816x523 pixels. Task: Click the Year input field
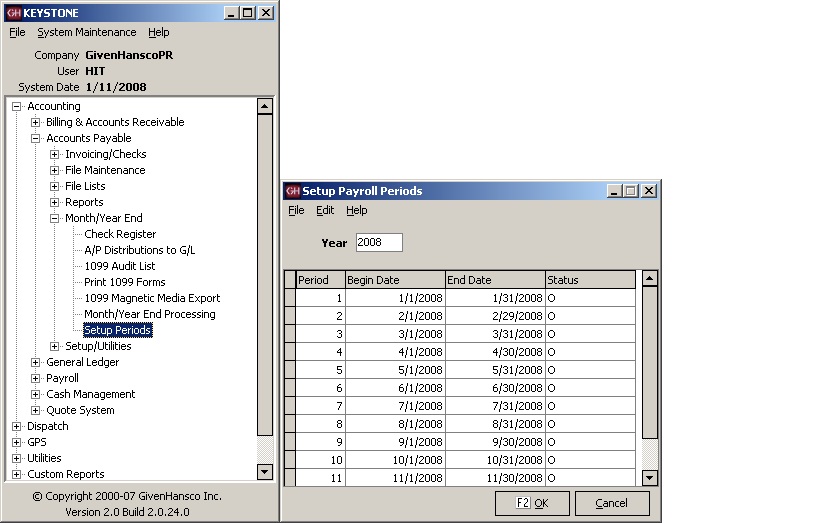pyautogui.click(x=378, y=242)
